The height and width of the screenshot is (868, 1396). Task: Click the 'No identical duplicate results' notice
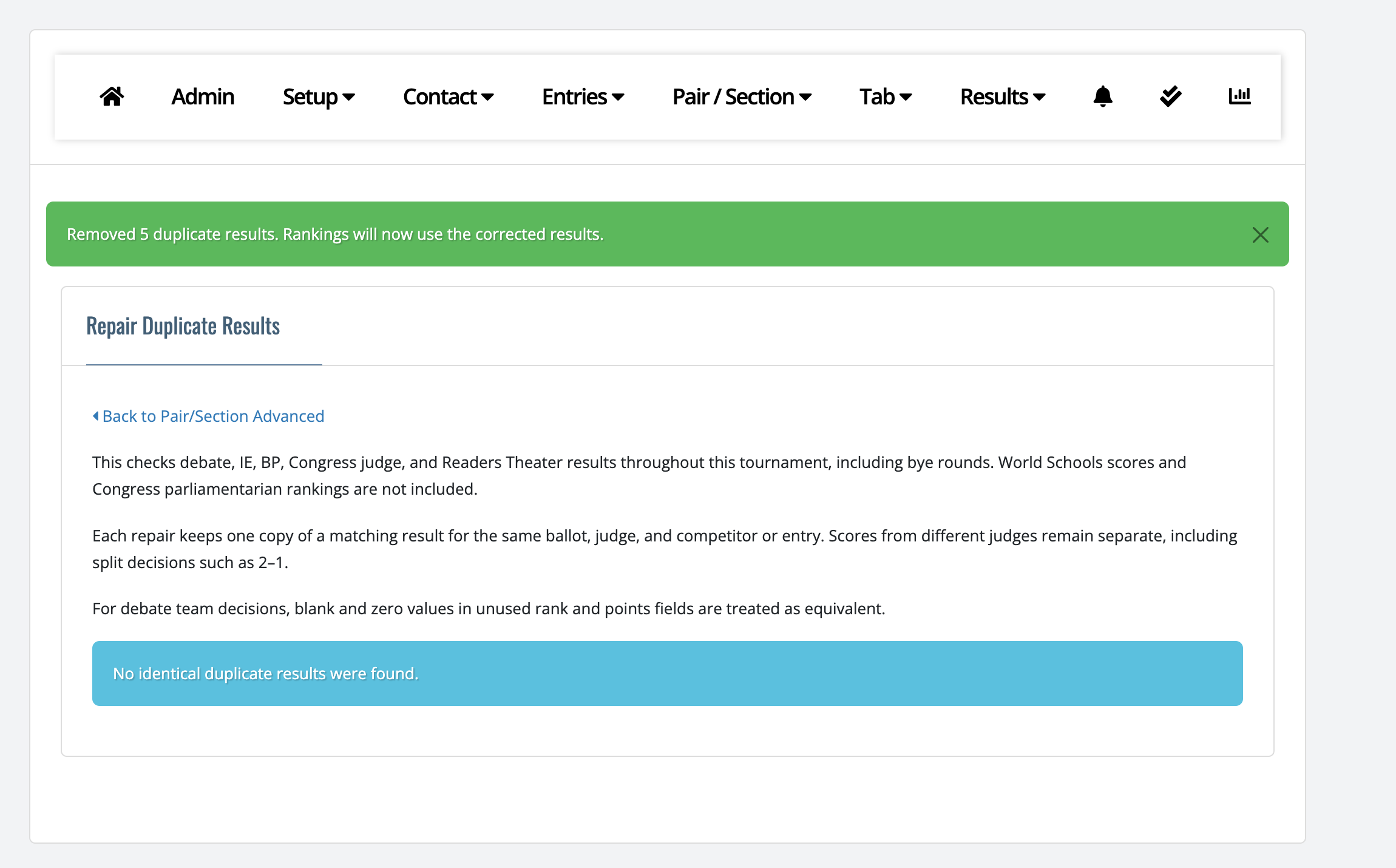tap(667, 673)
